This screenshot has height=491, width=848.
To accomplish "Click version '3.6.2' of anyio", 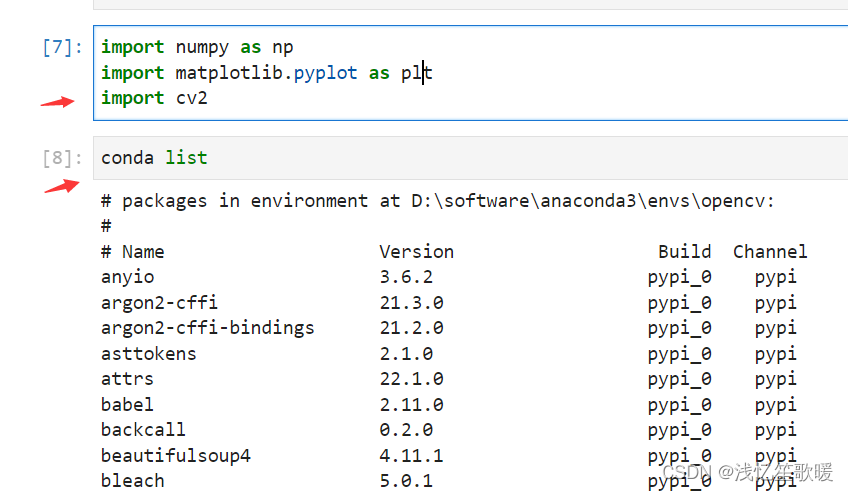I will click(406, 277).
